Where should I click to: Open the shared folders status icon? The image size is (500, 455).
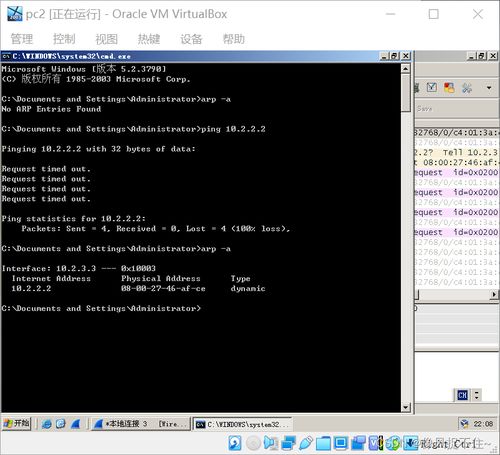pyautogui.click(x=323, y=443)
